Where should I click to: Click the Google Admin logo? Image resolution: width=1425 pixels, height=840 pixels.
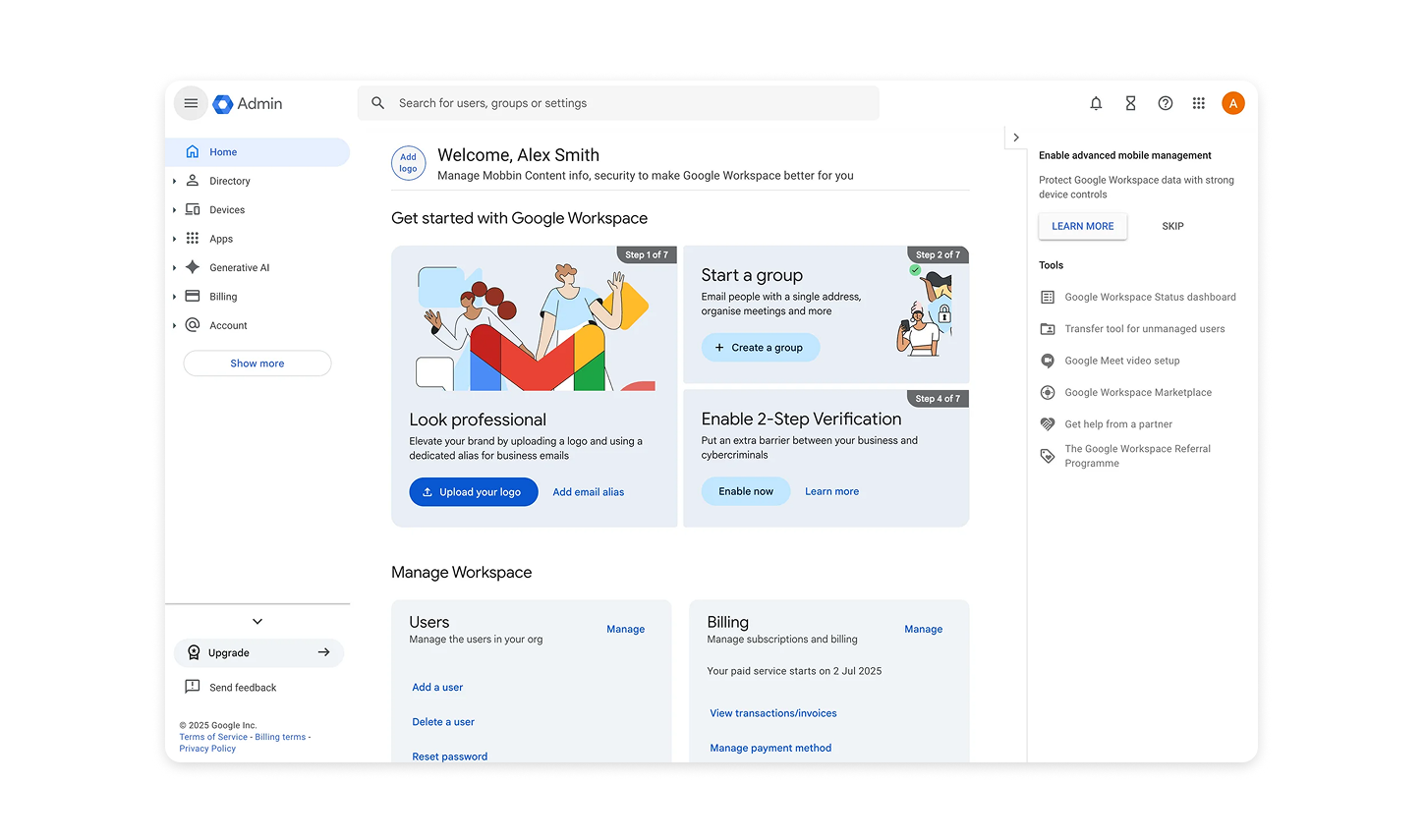[x=248, y=103]
